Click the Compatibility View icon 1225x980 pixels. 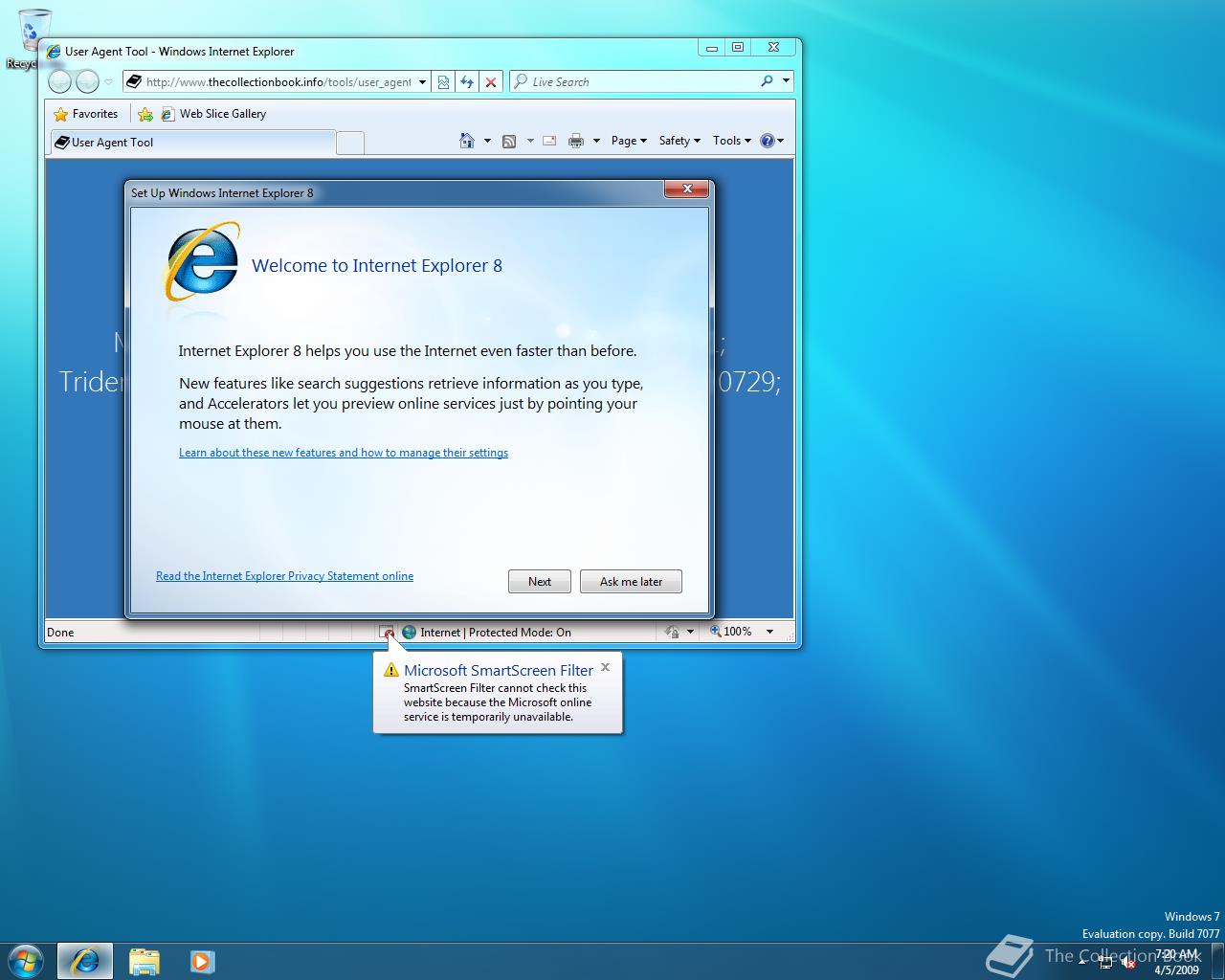coord(443,82)
